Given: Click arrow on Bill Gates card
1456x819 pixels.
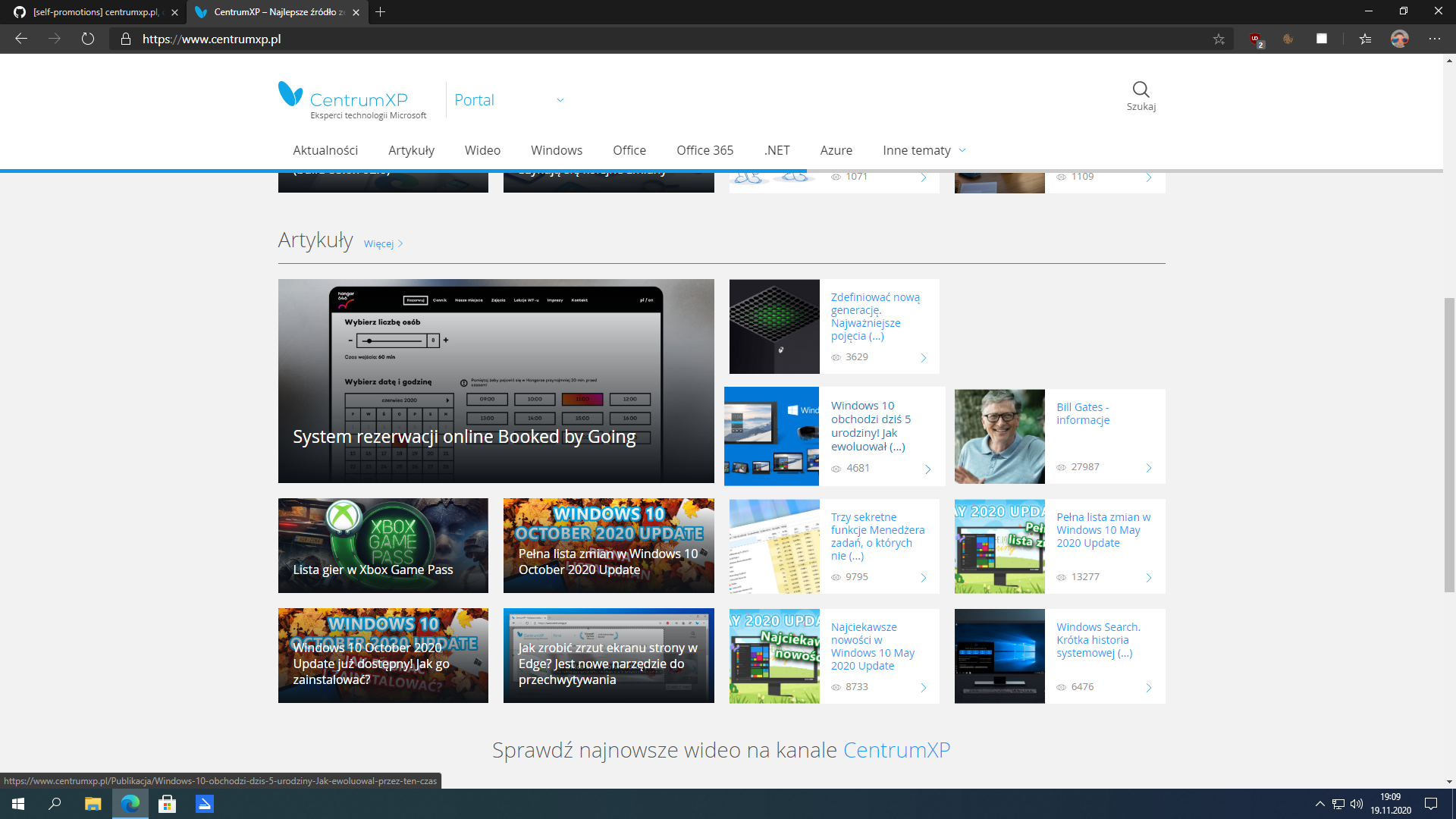Looking at the screenshot, I should tap(1149, 468).
